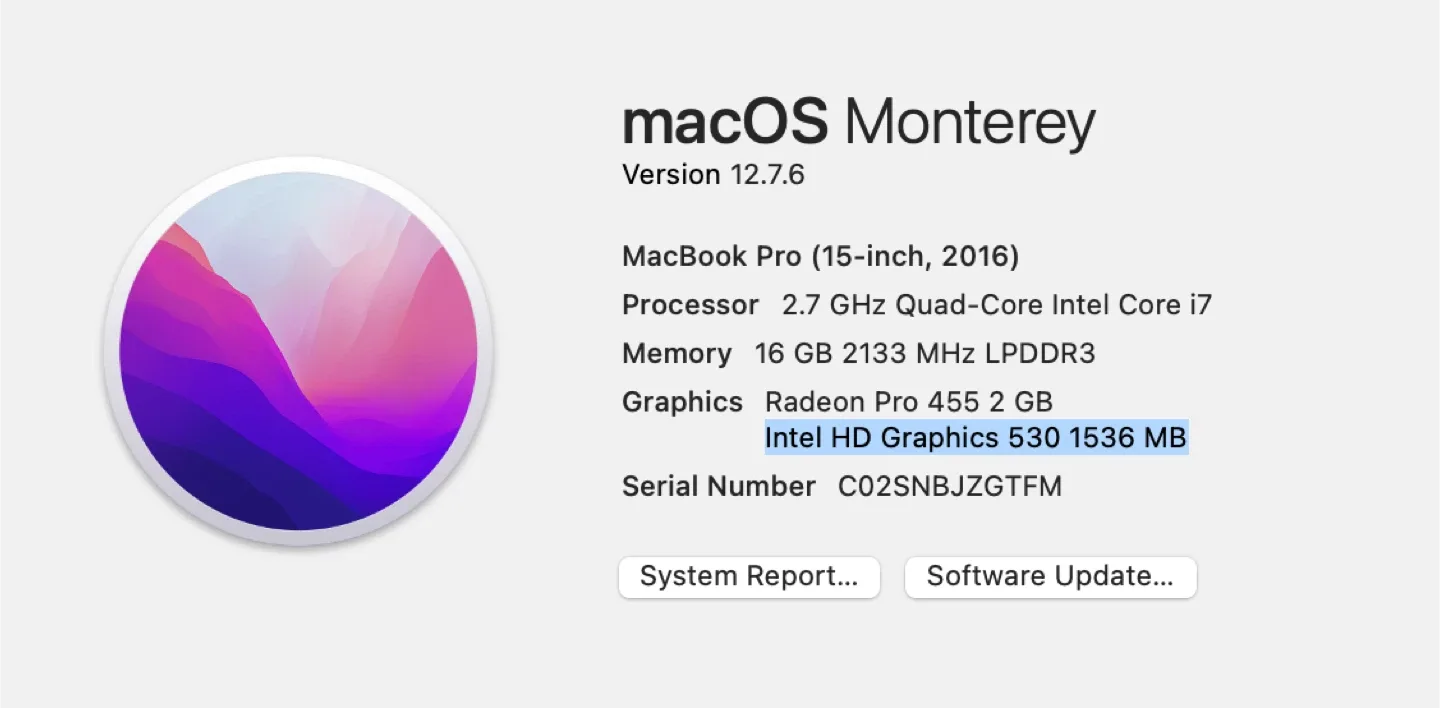Click the highlighted Intel HD Graphics 530 text
The width and height of the screenshot is (1440, 708).
coord(975,437)
